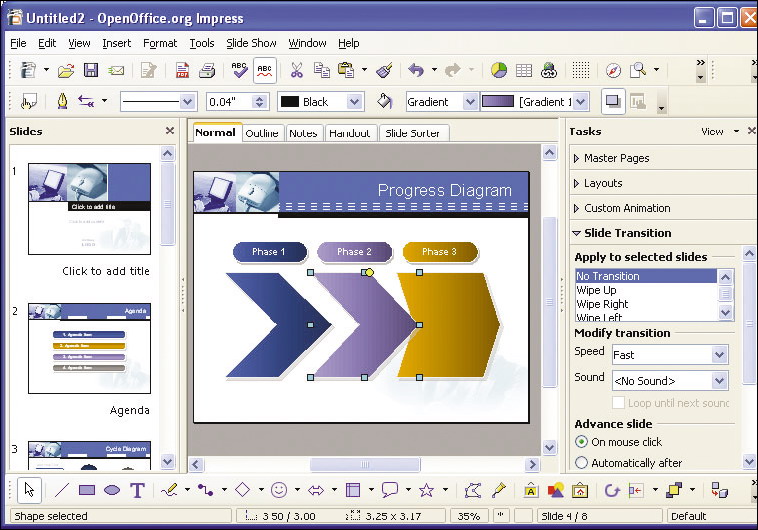Open Area fill bucket icon
Viewport: 758px width, 530px height.
[384, 102]
